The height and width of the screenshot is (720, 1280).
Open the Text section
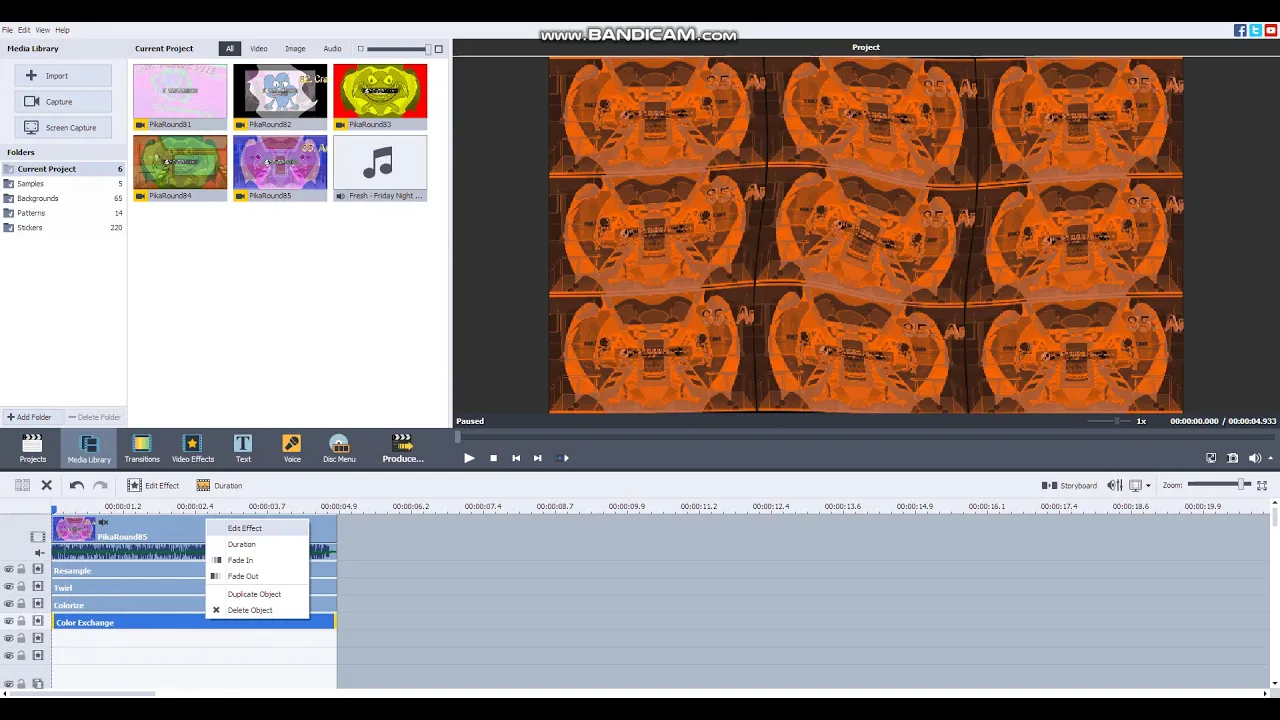pyautogui.click(x=243, y=449)
